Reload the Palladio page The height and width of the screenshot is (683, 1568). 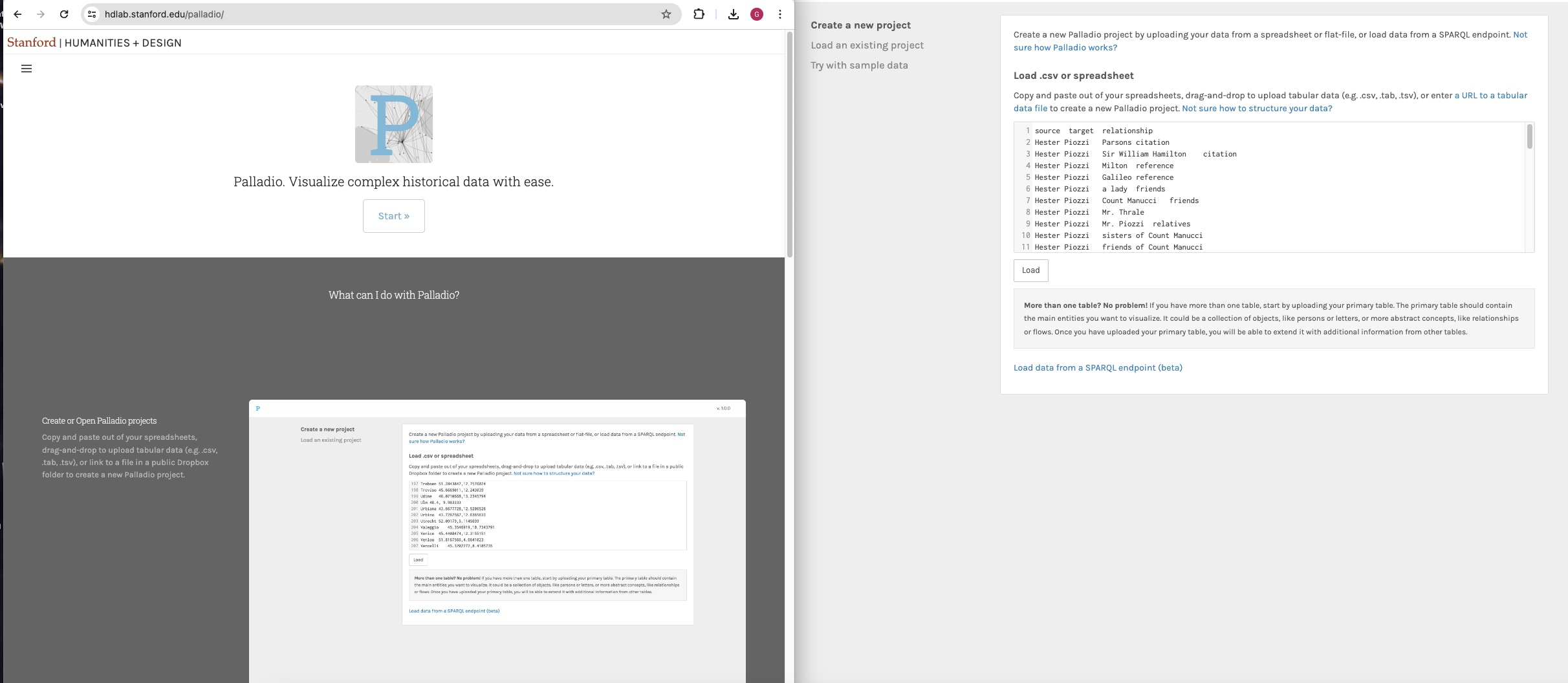click(x=64, y=14)
